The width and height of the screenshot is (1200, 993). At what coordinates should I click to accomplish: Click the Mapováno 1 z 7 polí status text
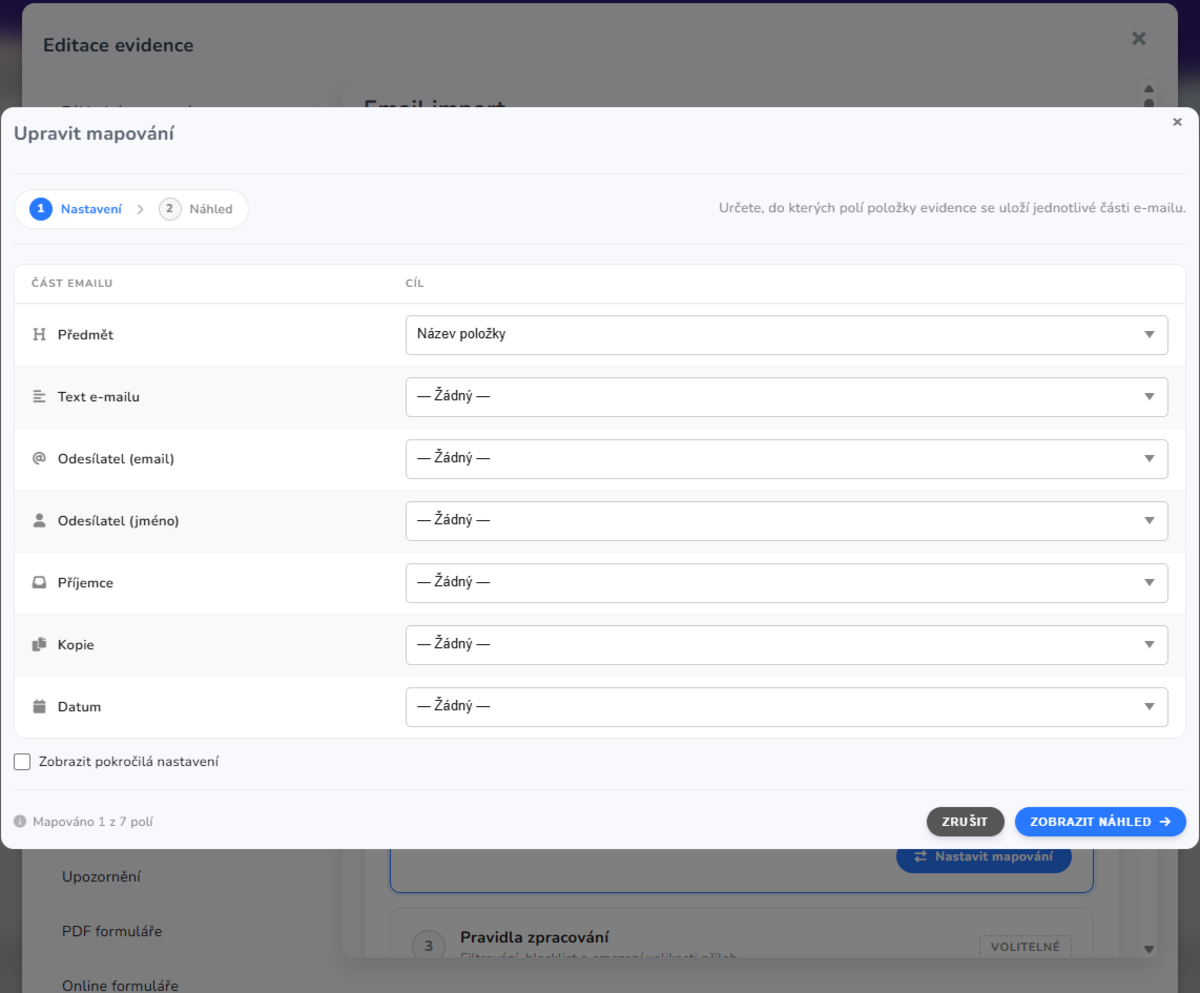point(93,822)
